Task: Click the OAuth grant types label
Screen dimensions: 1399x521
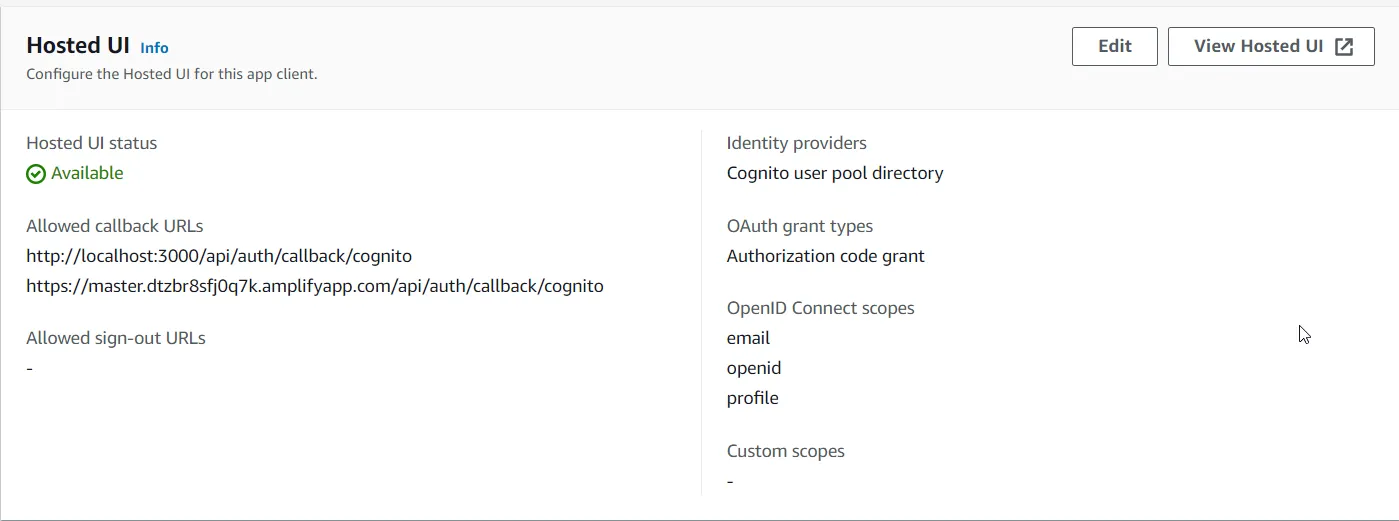Action: click(x=800, y=226)
